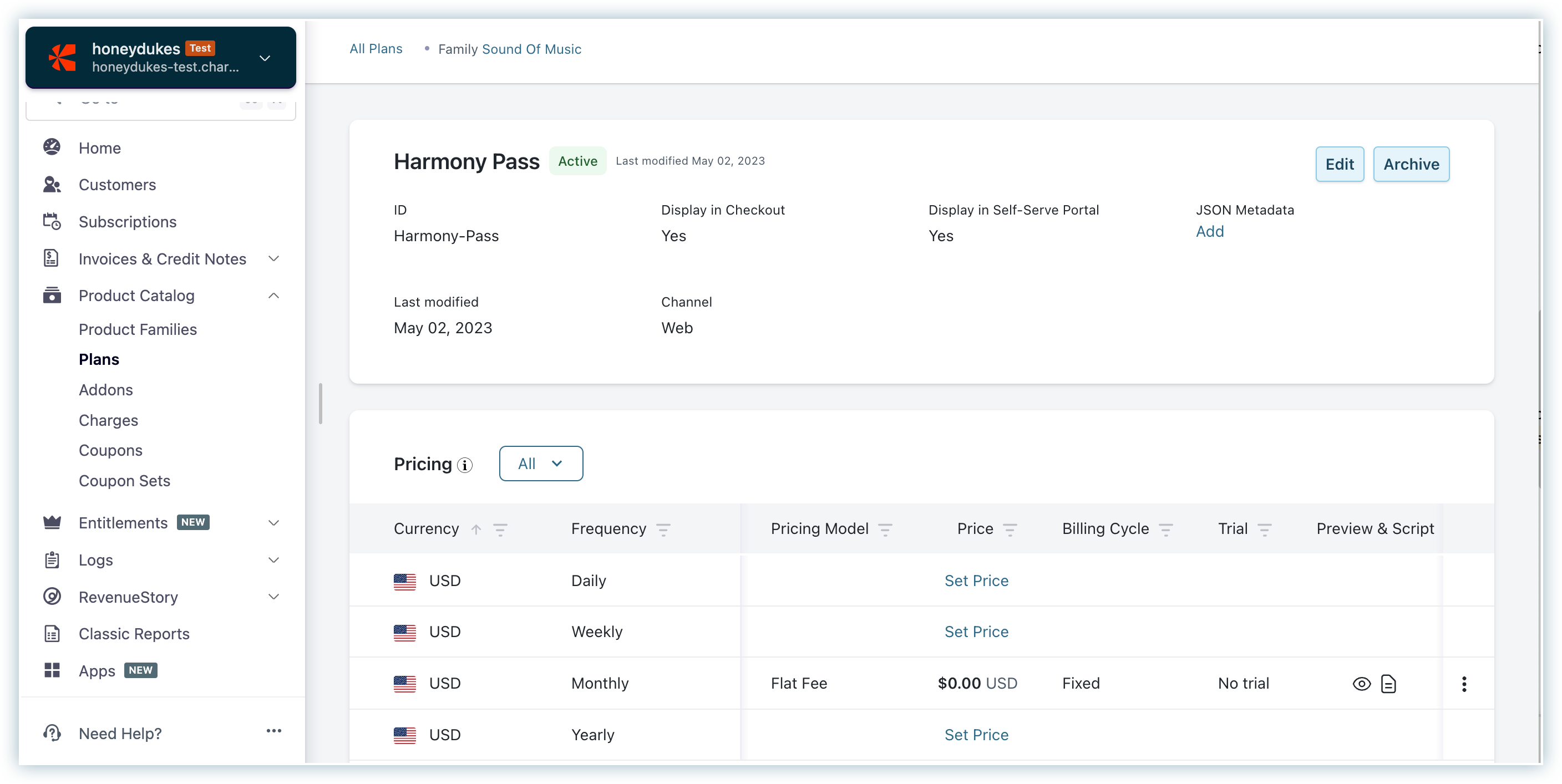Click the Add JSON Metadata link
This screenshot has width=1562, height=784.
click(1210, 231)
